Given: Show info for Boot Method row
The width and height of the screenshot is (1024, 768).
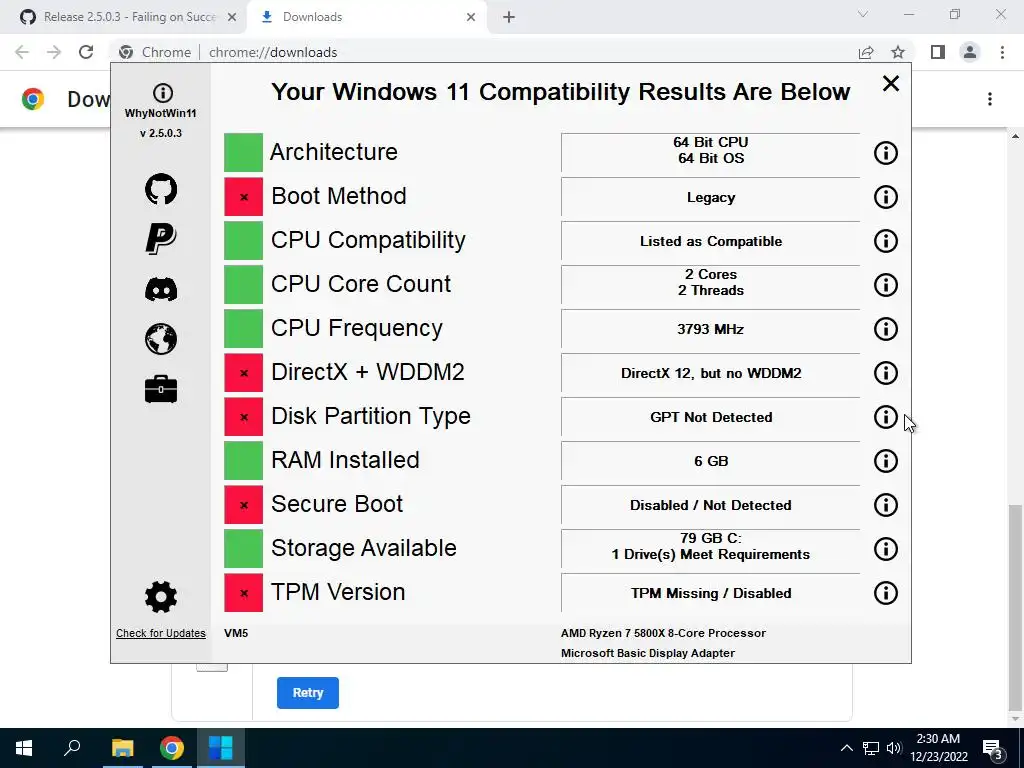Looking at the screenshot, I should point(886,197).
